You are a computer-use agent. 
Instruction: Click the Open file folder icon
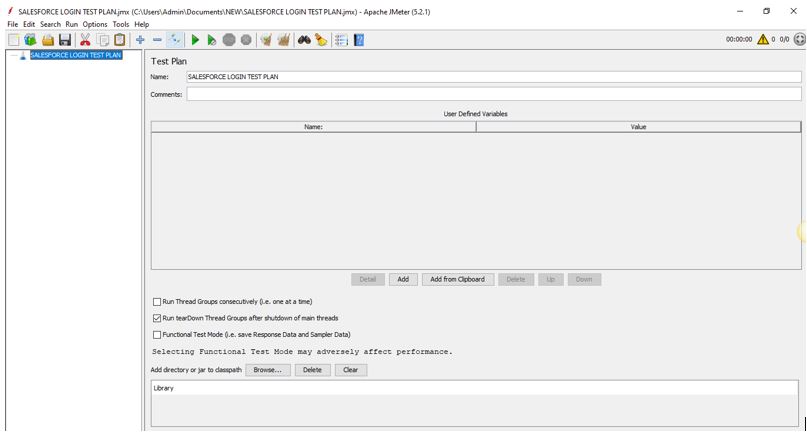48,40
